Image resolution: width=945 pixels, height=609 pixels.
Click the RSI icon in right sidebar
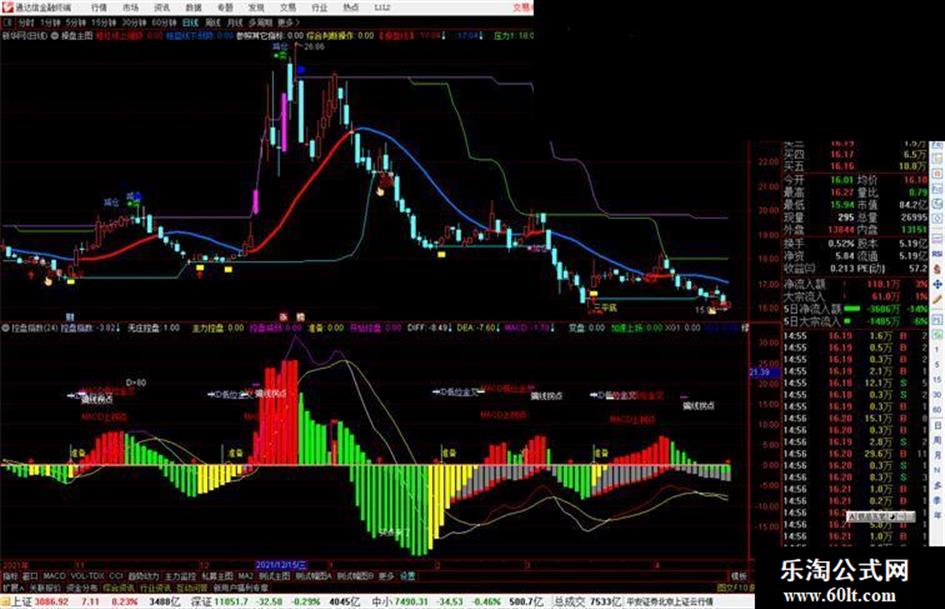[938, 254]
